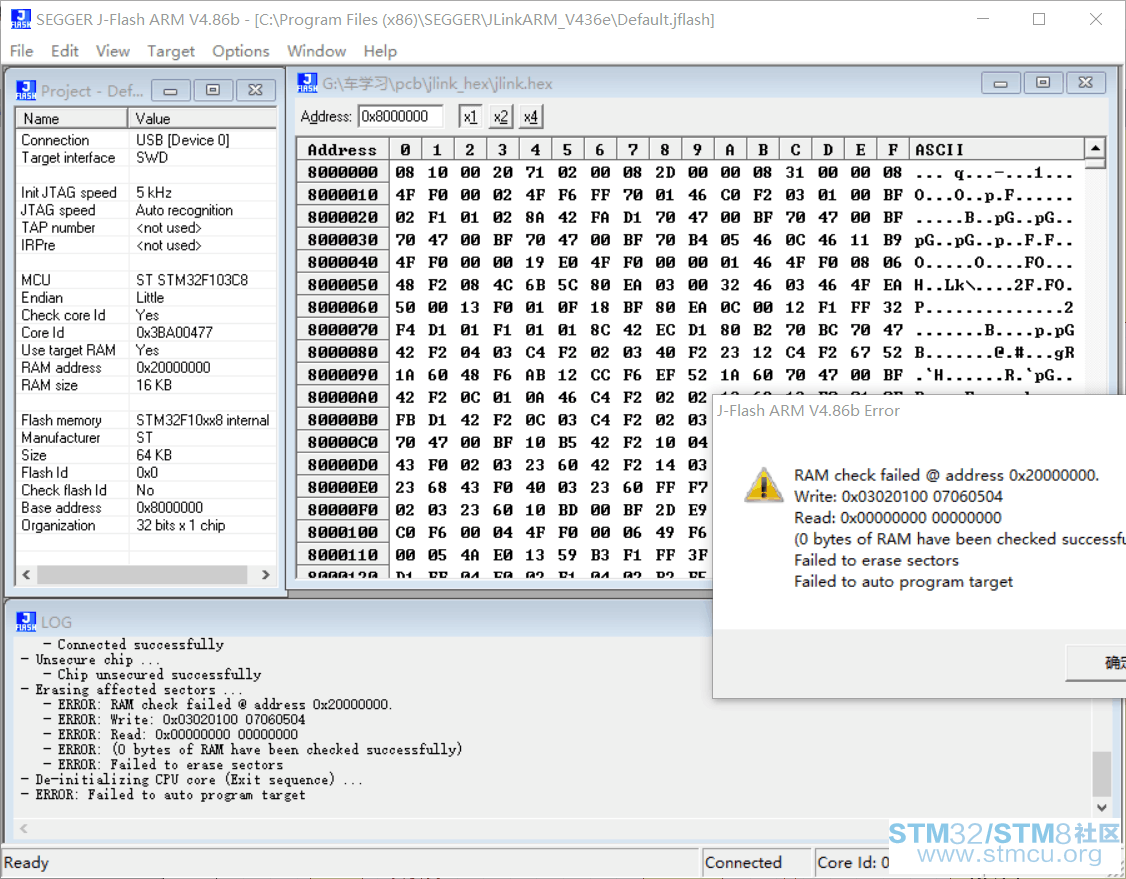This screenshot has height=879, width=1126.
Task: Select hex row at address 8000100
Action: pos(503,532)
